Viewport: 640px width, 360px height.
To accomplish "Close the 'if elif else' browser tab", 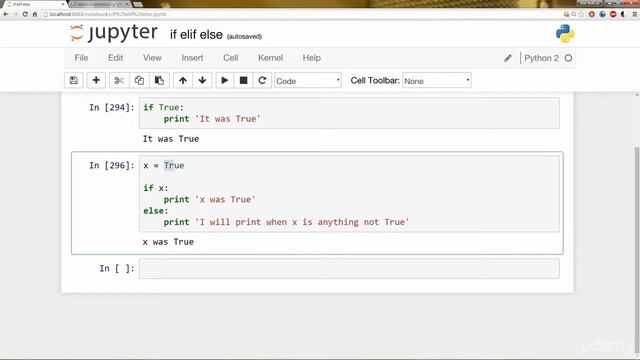I will pos(63,4).
